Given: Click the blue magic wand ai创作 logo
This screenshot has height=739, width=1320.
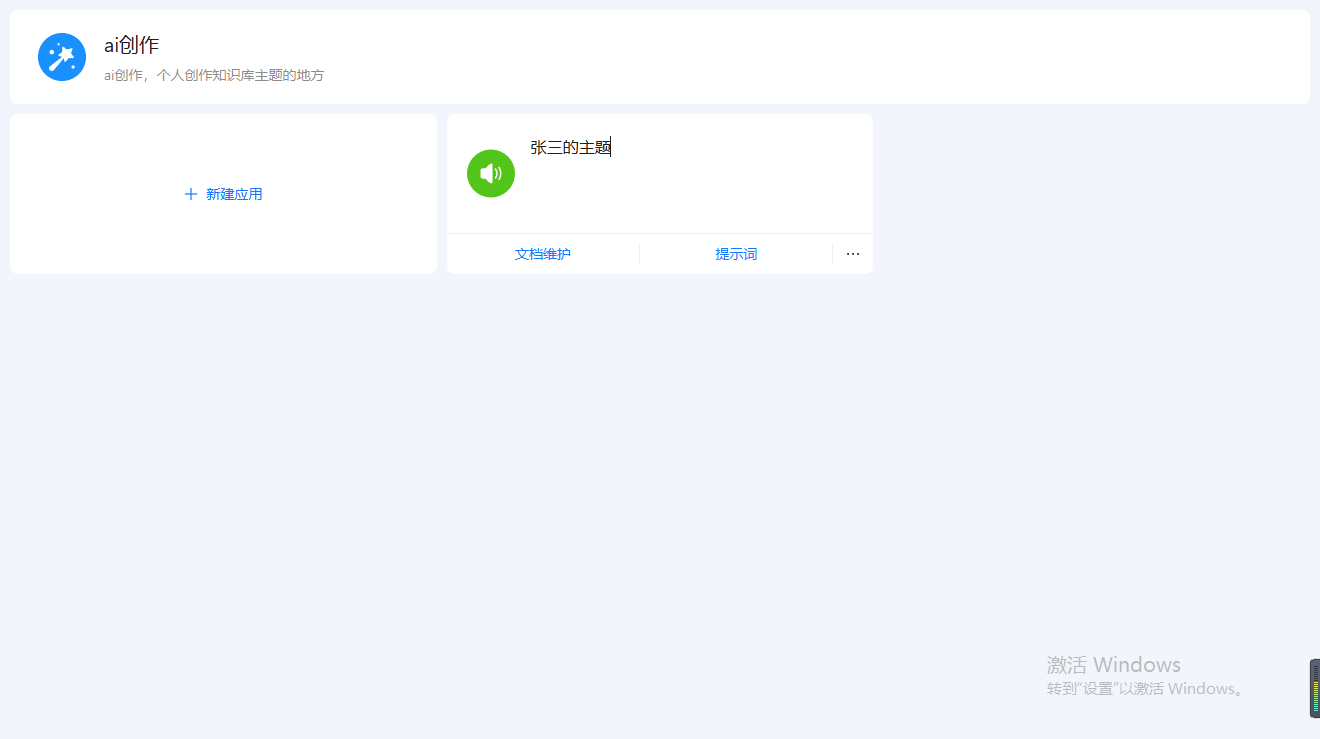Looking at the screenshot, I should click(x=61, y=57).
